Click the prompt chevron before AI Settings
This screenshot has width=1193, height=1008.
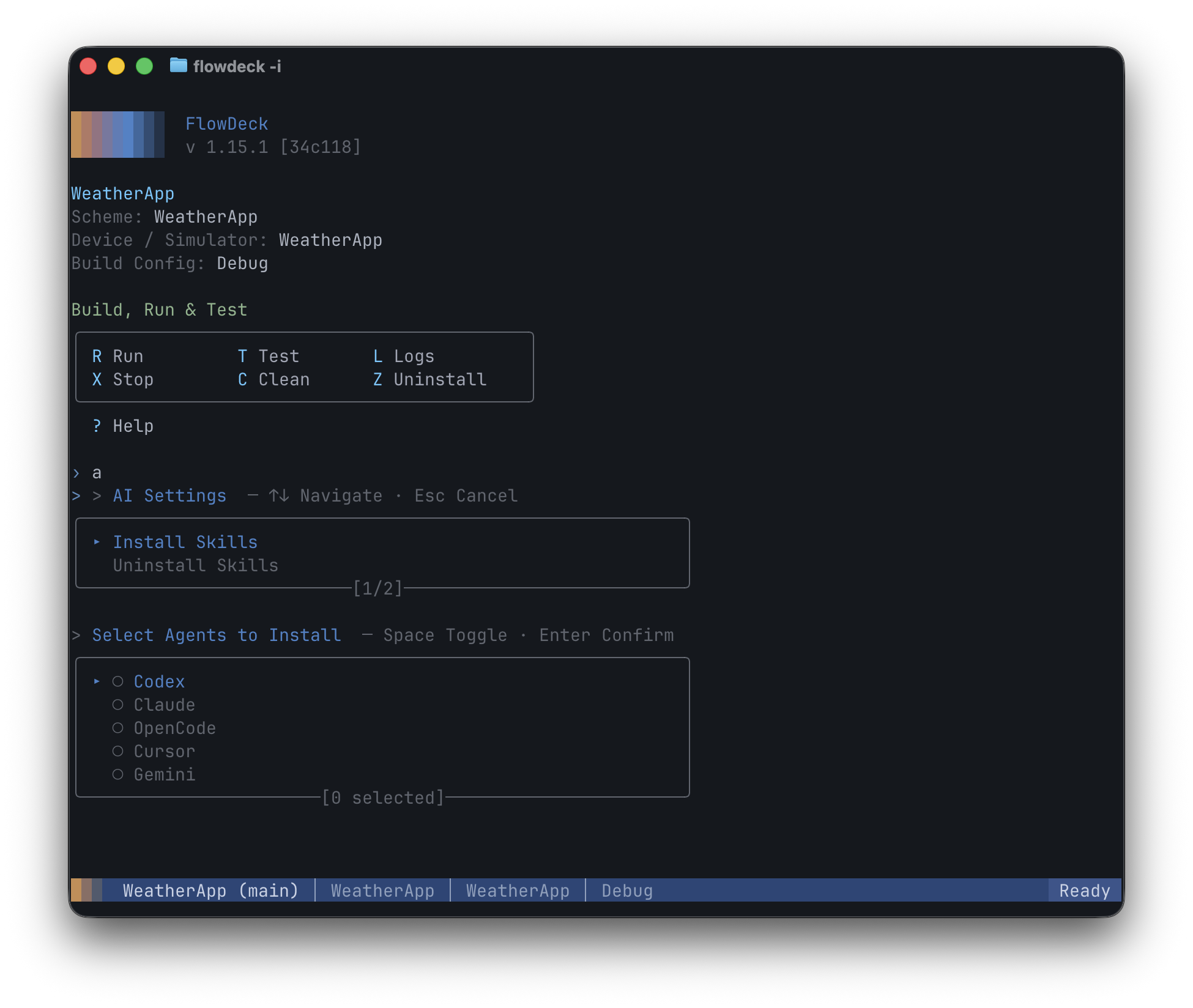click(97, 496)
